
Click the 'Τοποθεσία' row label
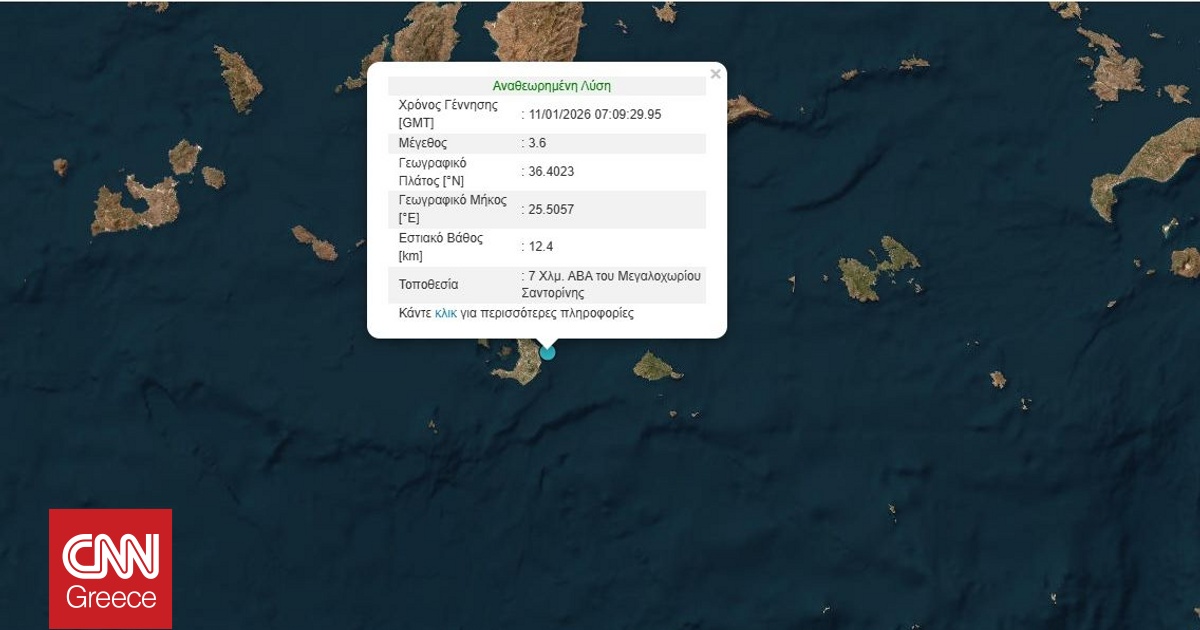pyautogui.click(x=428, y=285)
